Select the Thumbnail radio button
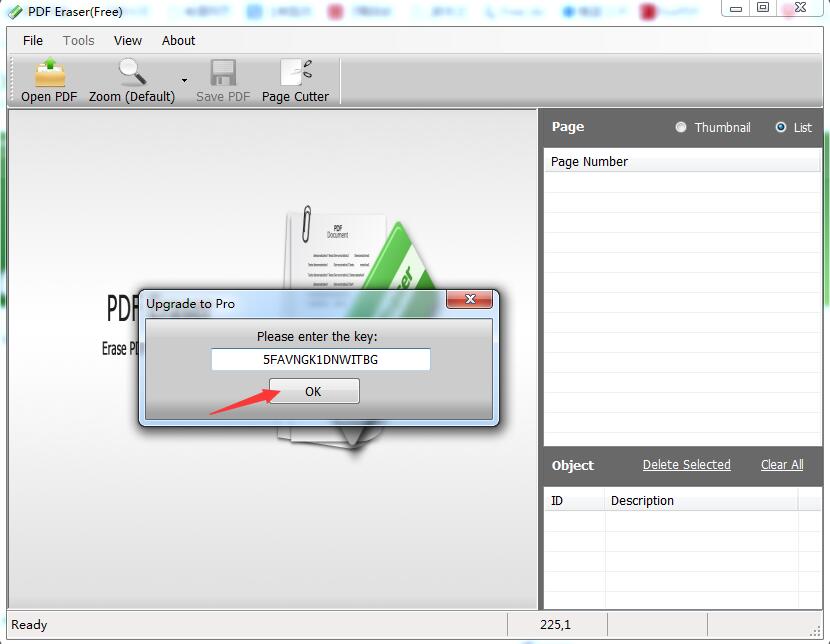 click(x=681, y=127)
